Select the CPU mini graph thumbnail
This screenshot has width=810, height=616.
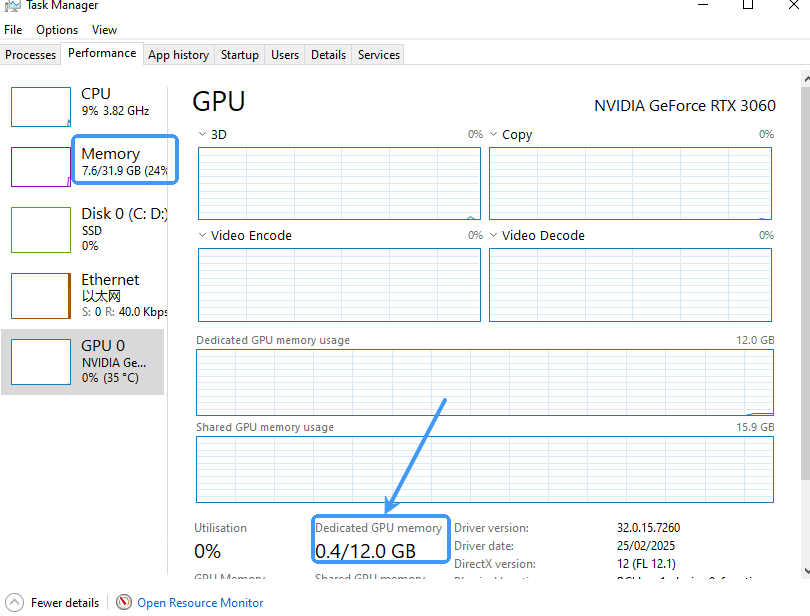pos(41,106)
